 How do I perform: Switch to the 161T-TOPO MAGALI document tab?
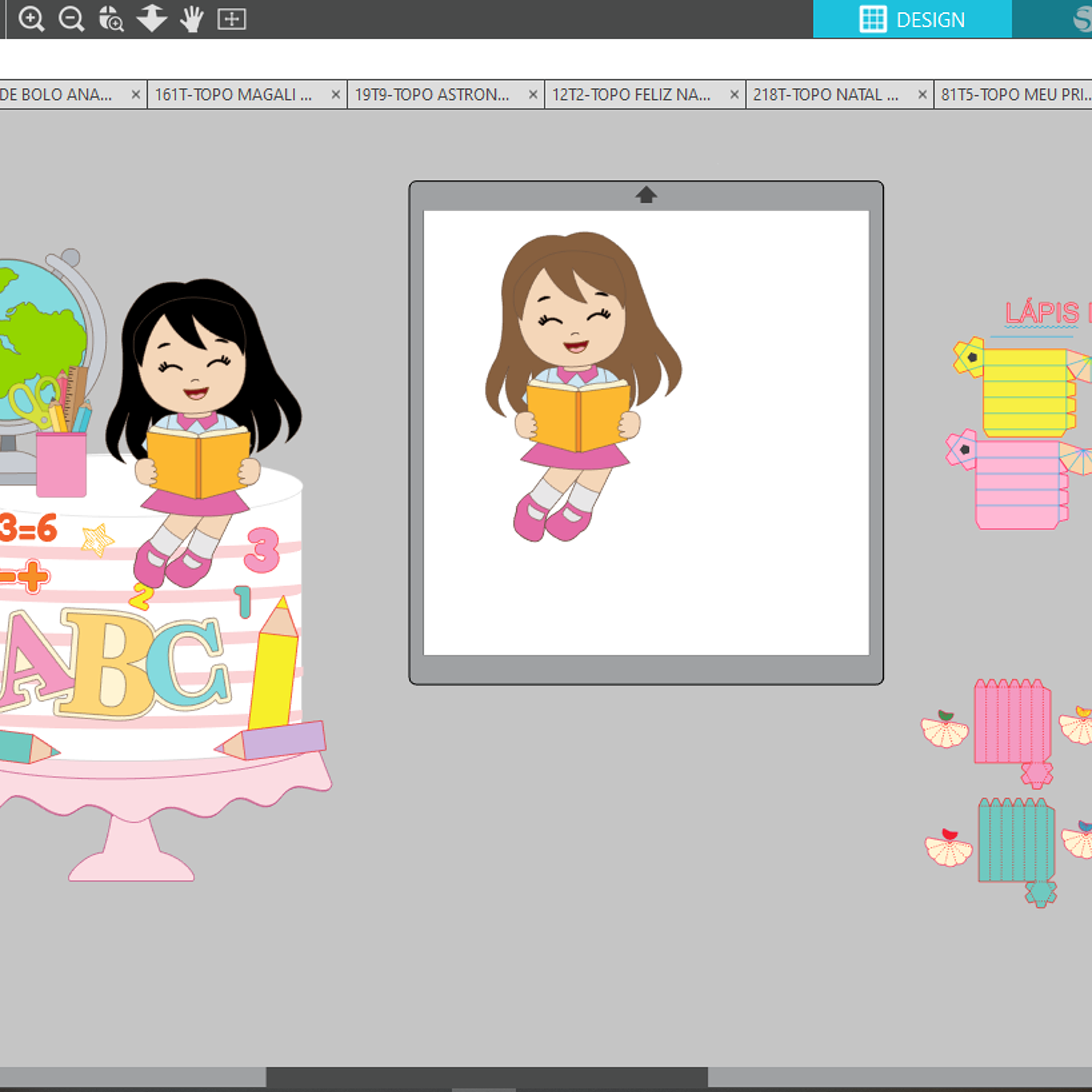coord(233,95)
